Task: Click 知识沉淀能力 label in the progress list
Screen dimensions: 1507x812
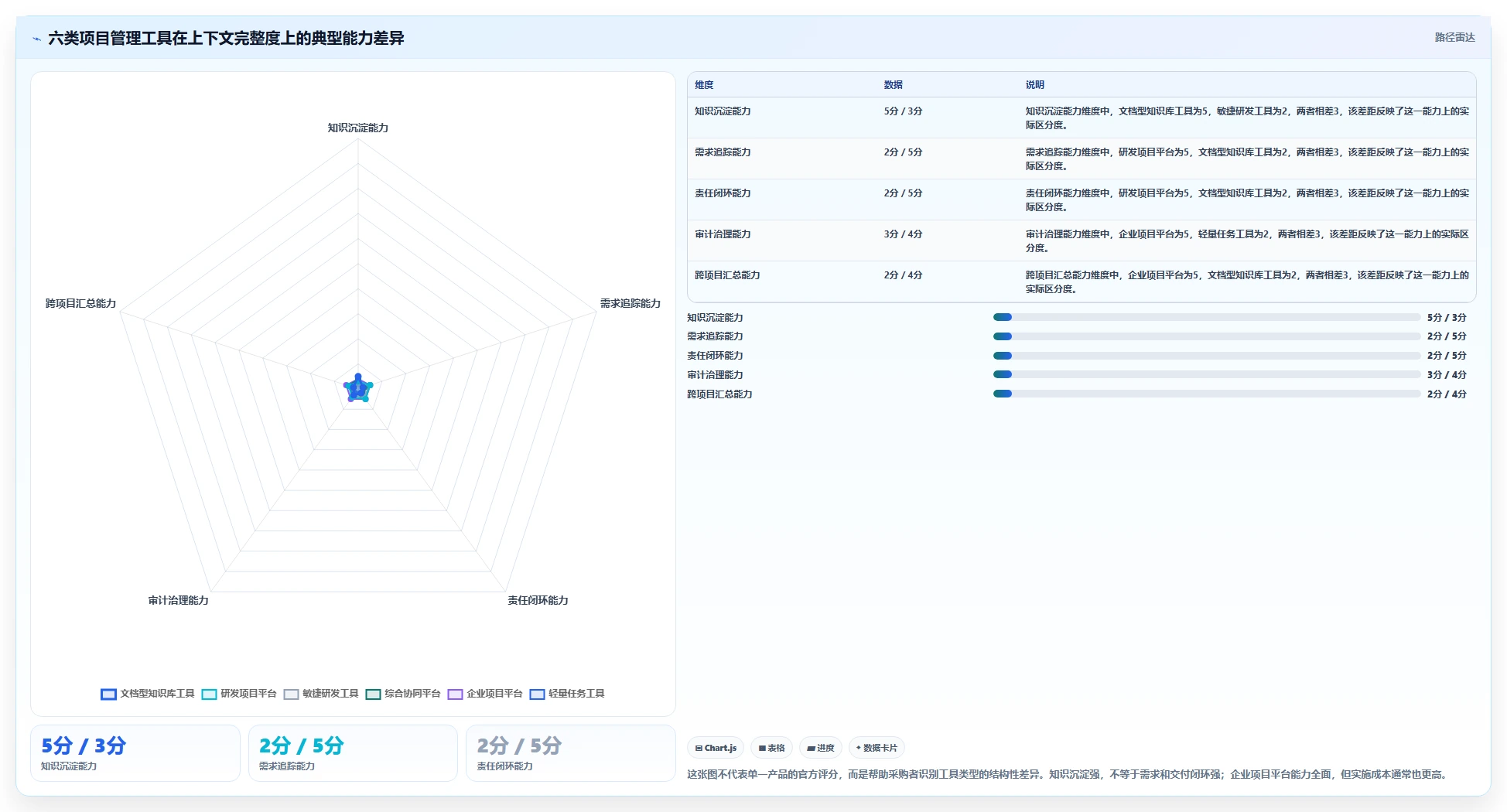Action: tap(715, 318)
